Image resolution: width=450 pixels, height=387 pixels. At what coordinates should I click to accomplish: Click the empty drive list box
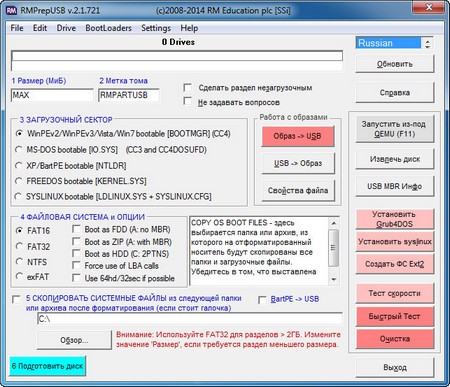pyautogui.click(x=177, y=60)
